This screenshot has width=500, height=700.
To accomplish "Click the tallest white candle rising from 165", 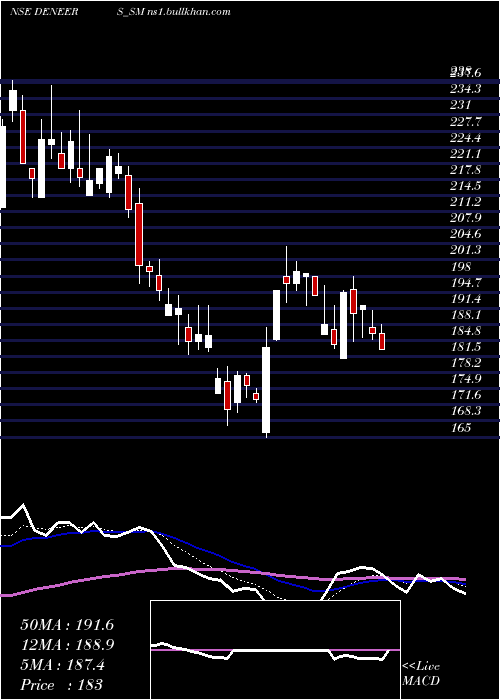I will coord(266,390).
